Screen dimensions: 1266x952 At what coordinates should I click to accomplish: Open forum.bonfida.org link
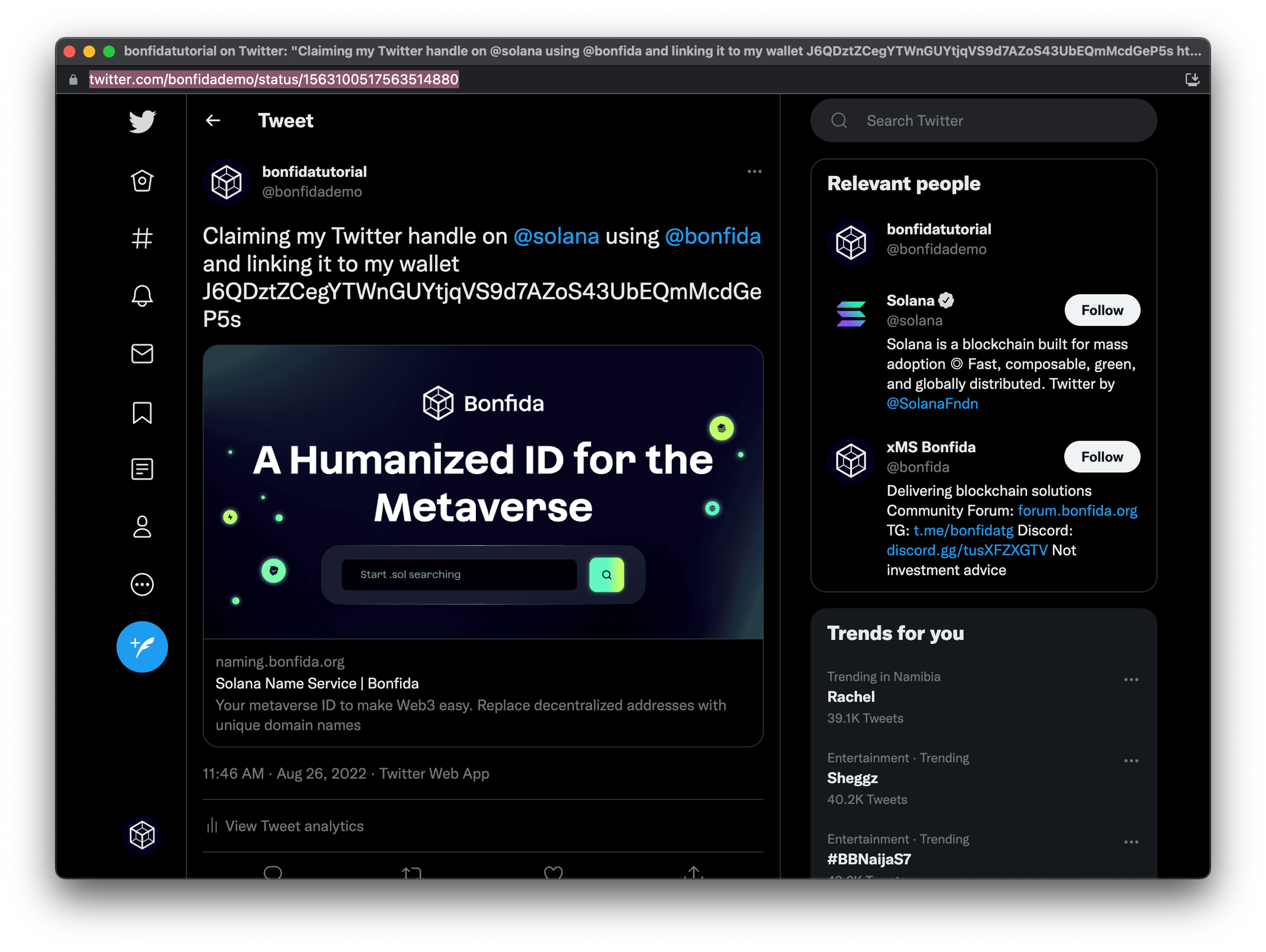1076,510
